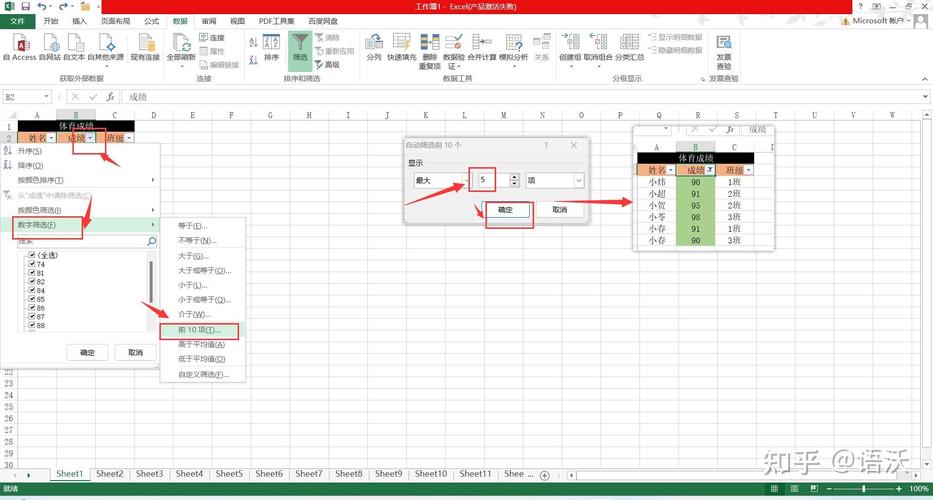Click the 删除重复项 icon
933x500 pixels.
(430, 51)
